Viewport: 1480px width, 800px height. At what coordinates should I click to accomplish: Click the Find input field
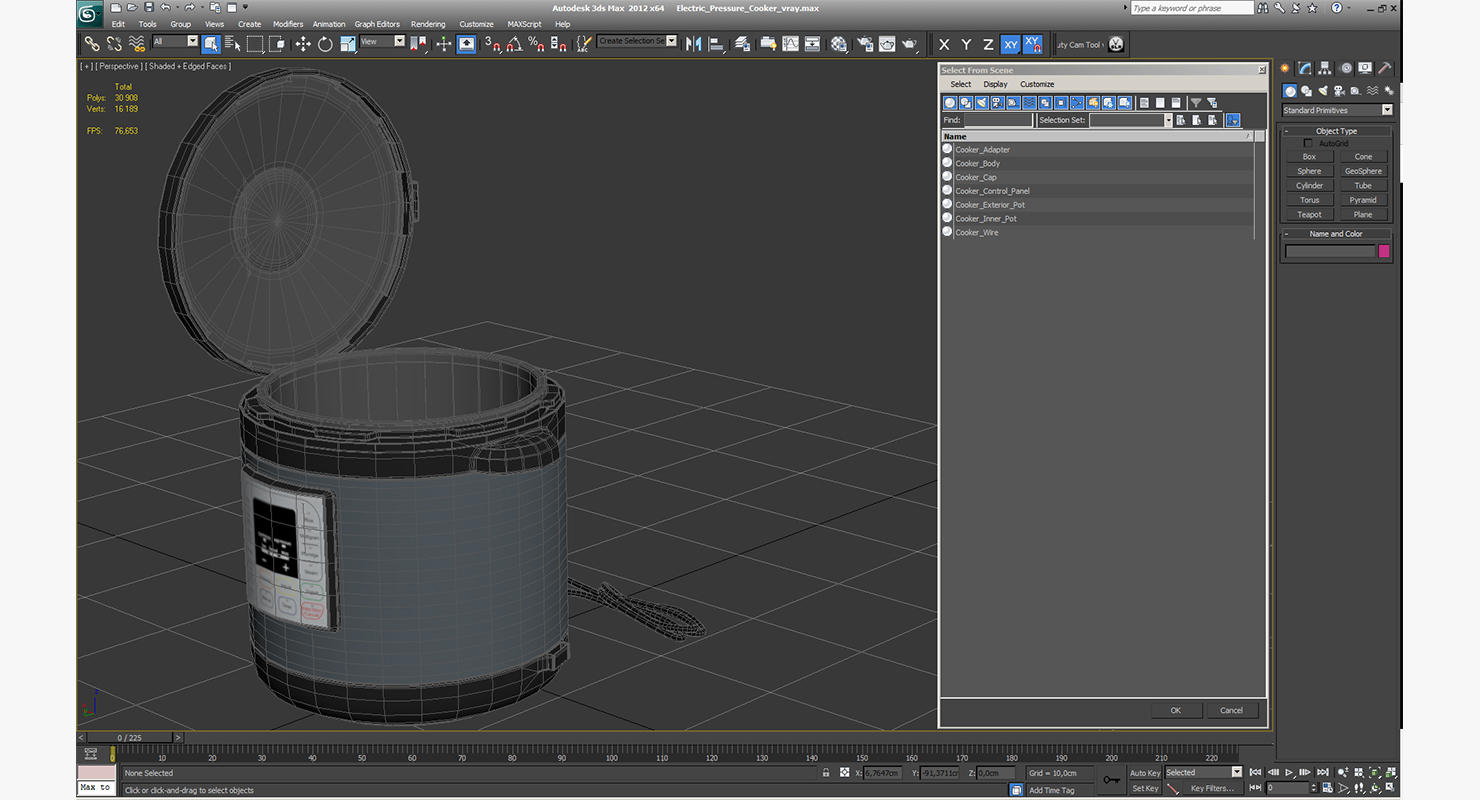point(998,120)
